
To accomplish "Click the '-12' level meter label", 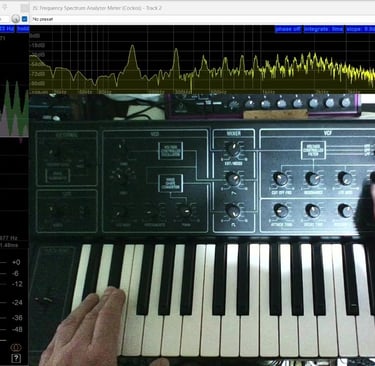I will pos(17,284).
